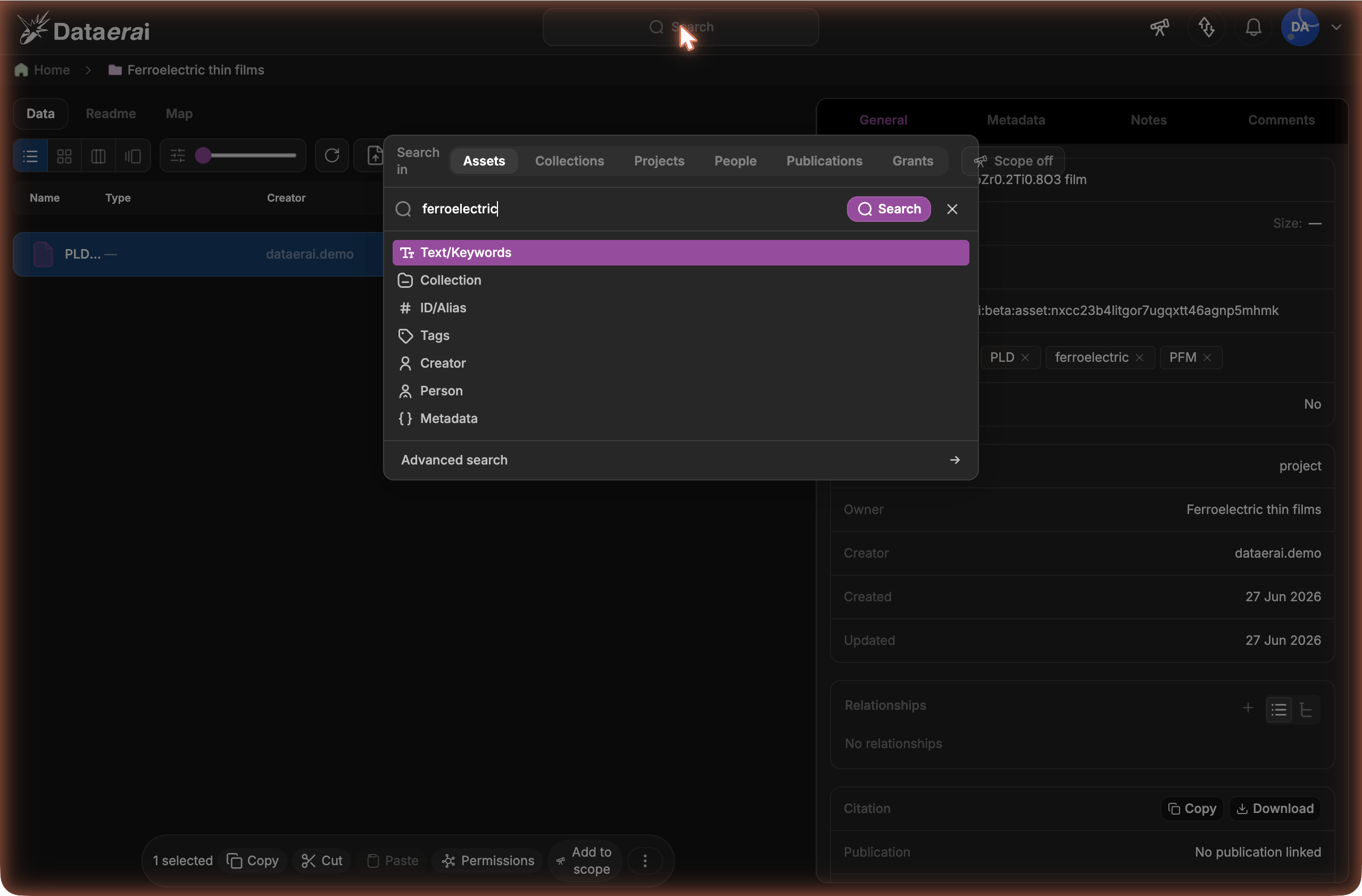Select the Data tab
The width and height of the screenshot is (1362, 896).
click(40, 113)
